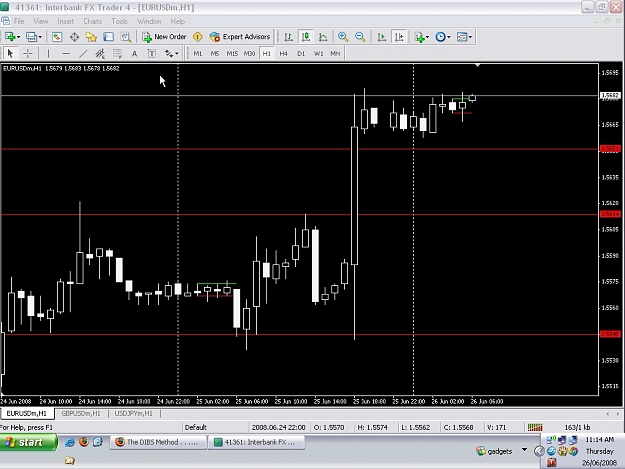Open the Charts menu

click(x=92, y=21)
